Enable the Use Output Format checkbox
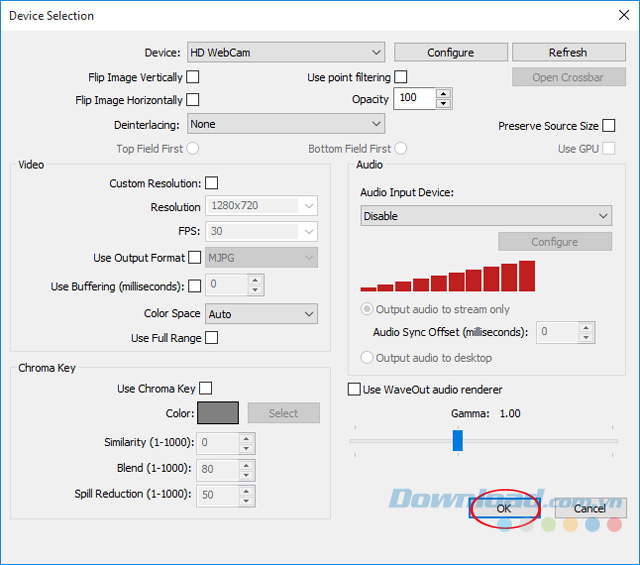Screen dimensions: 640x565 pos(194,258)
